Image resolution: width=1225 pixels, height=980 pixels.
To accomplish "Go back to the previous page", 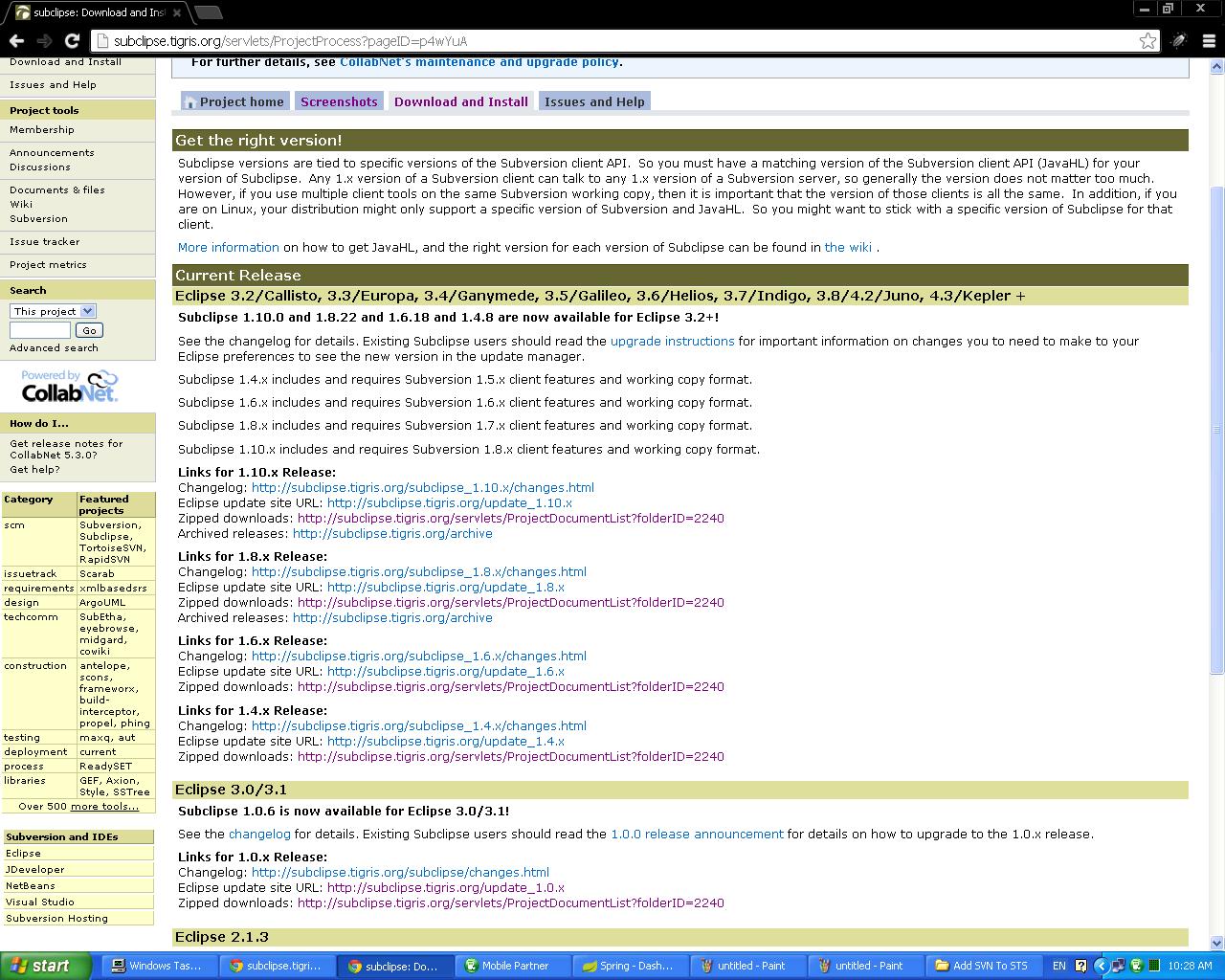I will 16,41.
